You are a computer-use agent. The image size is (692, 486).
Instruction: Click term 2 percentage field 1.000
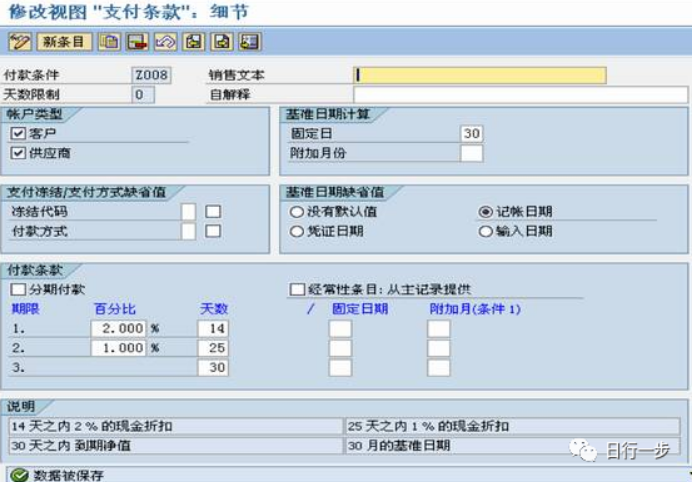coord(118,348)
